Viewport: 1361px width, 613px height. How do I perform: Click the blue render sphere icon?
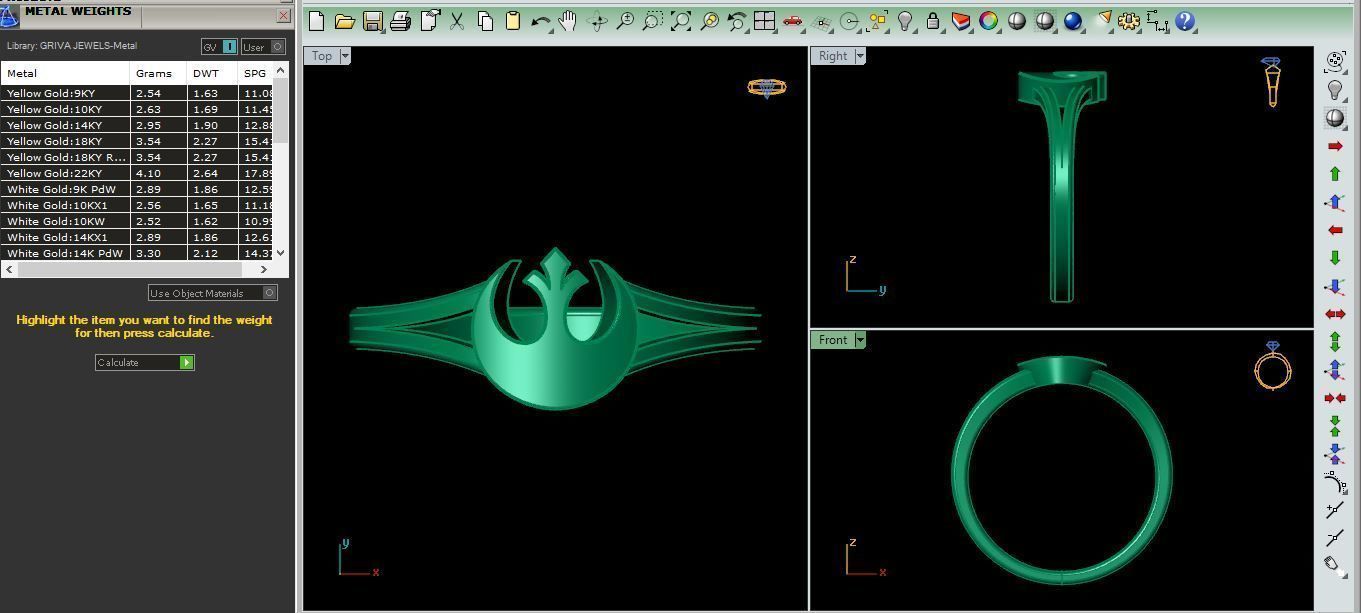(x=1073, y=21)
